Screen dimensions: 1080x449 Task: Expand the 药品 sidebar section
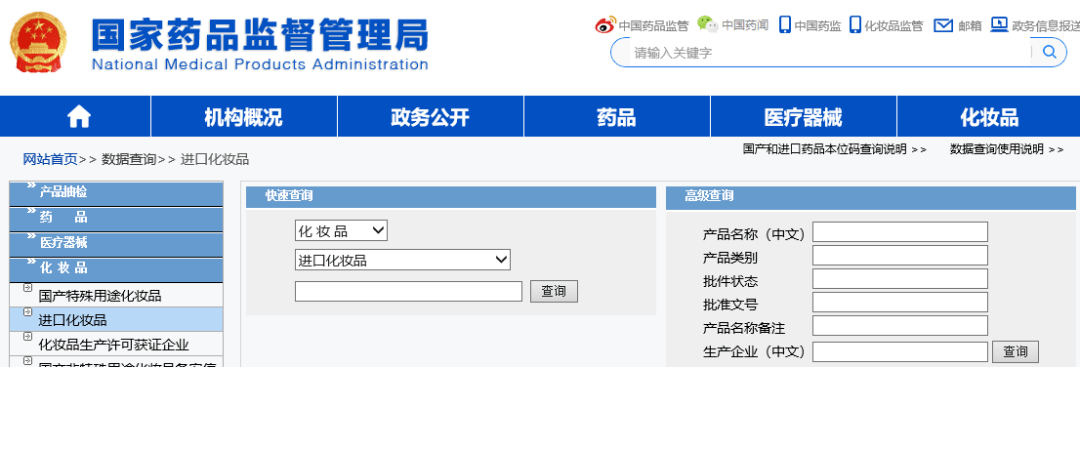tap(116, 218)
